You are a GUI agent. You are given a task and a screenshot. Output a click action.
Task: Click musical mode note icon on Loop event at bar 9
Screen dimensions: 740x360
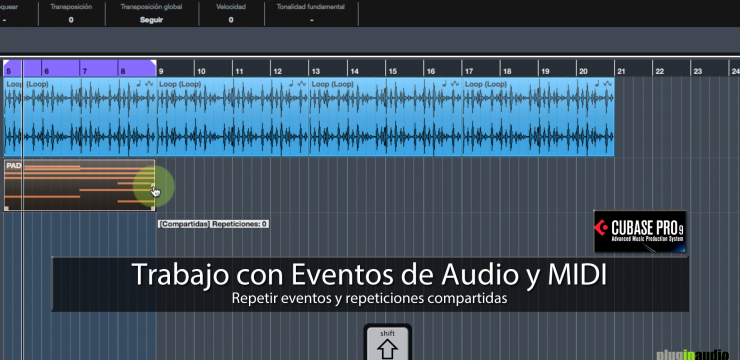click(291, 83)
